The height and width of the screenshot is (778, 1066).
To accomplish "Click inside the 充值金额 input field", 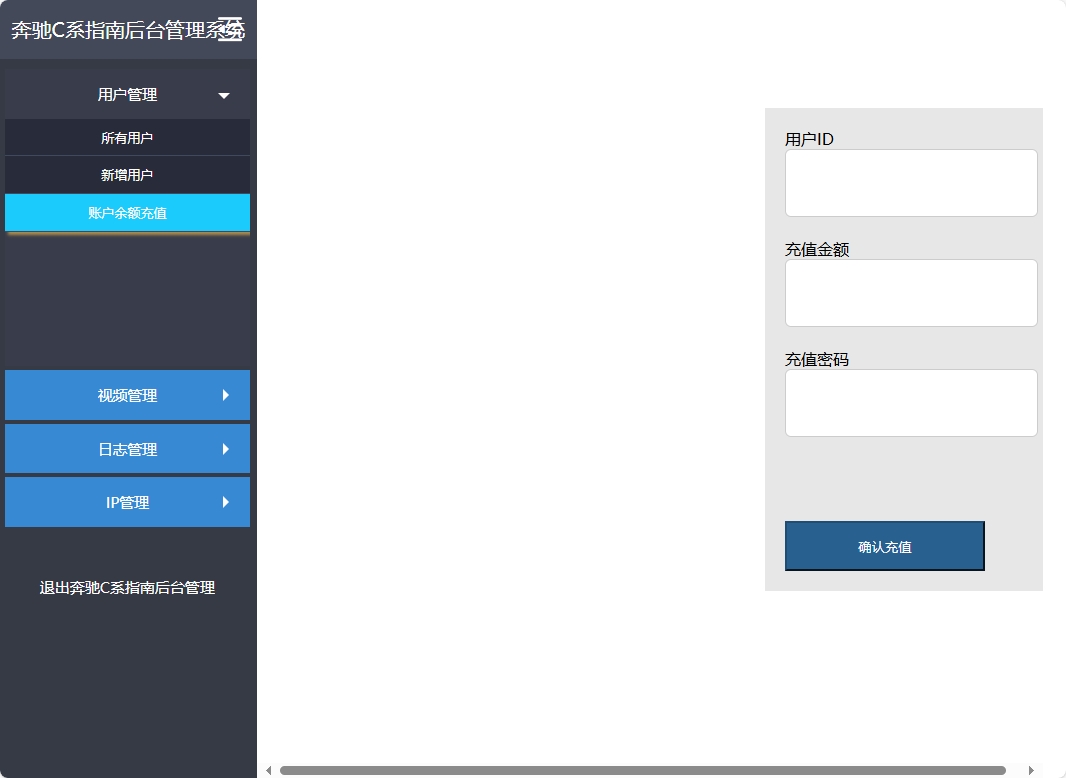I will (x=910, y=292).
